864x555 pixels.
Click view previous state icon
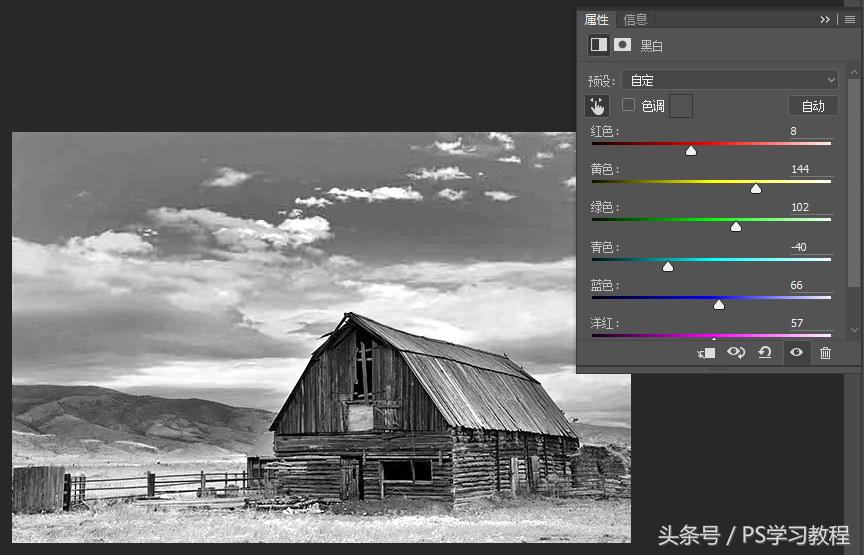(736, 353)
